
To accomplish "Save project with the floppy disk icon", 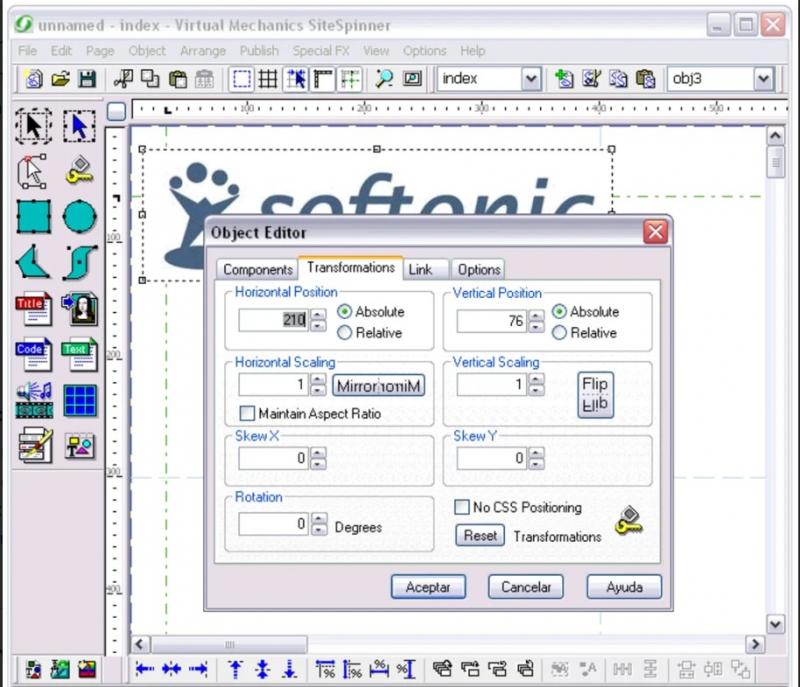I will click(87, 80).
